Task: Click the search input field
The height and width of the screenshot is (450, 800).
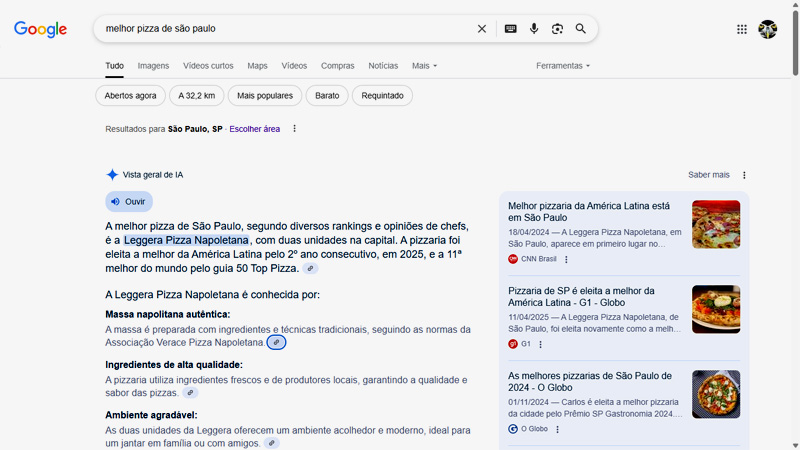Action: pyautogui.click(x=286, y=29)
